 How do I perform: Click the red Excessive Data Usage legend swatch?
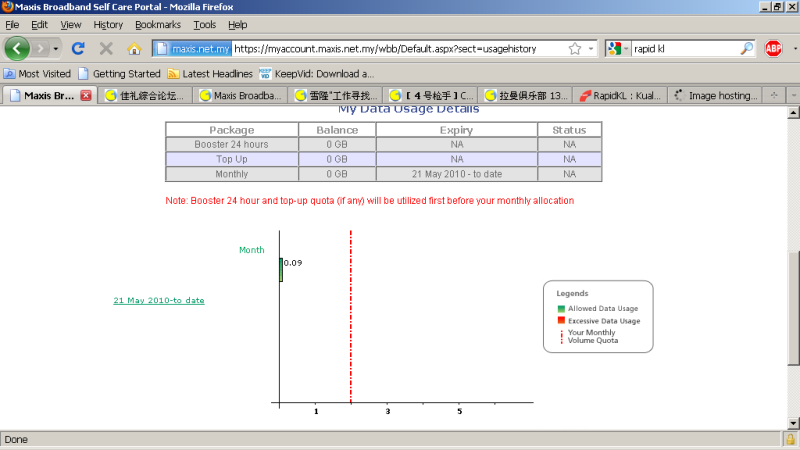561,320
